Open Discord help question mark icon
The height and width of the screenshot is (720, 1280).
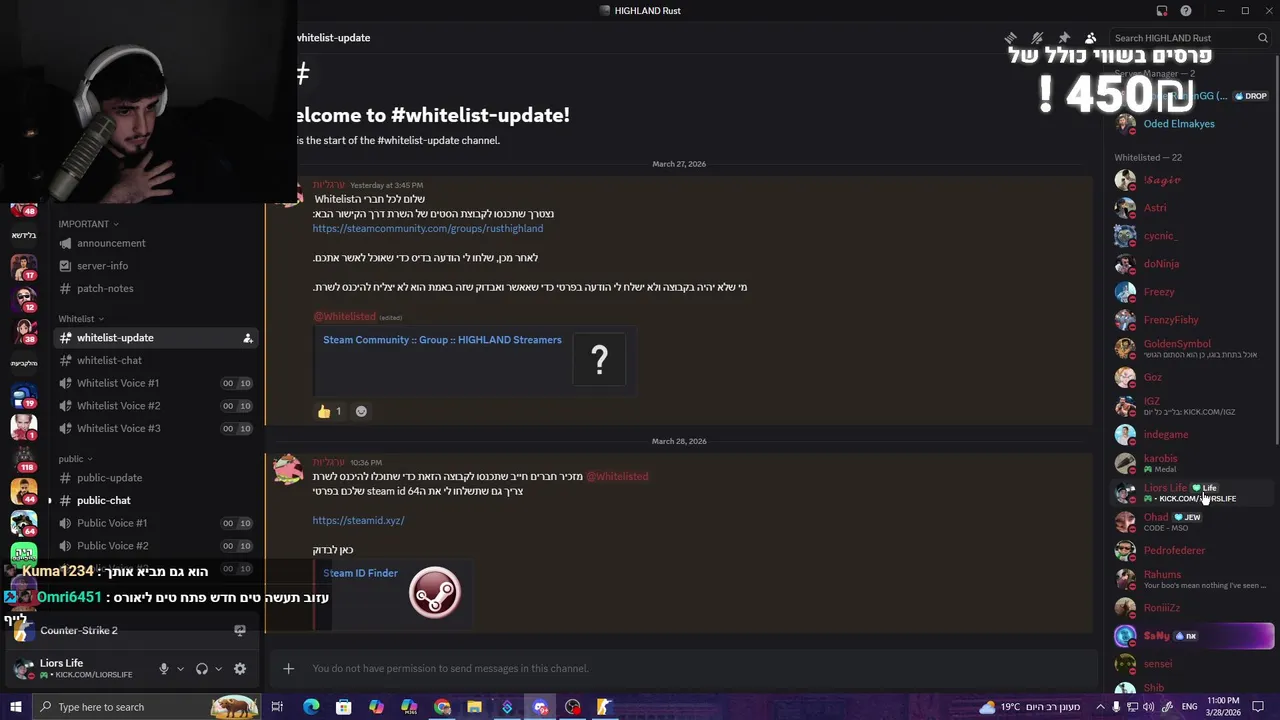[1186, 11]
